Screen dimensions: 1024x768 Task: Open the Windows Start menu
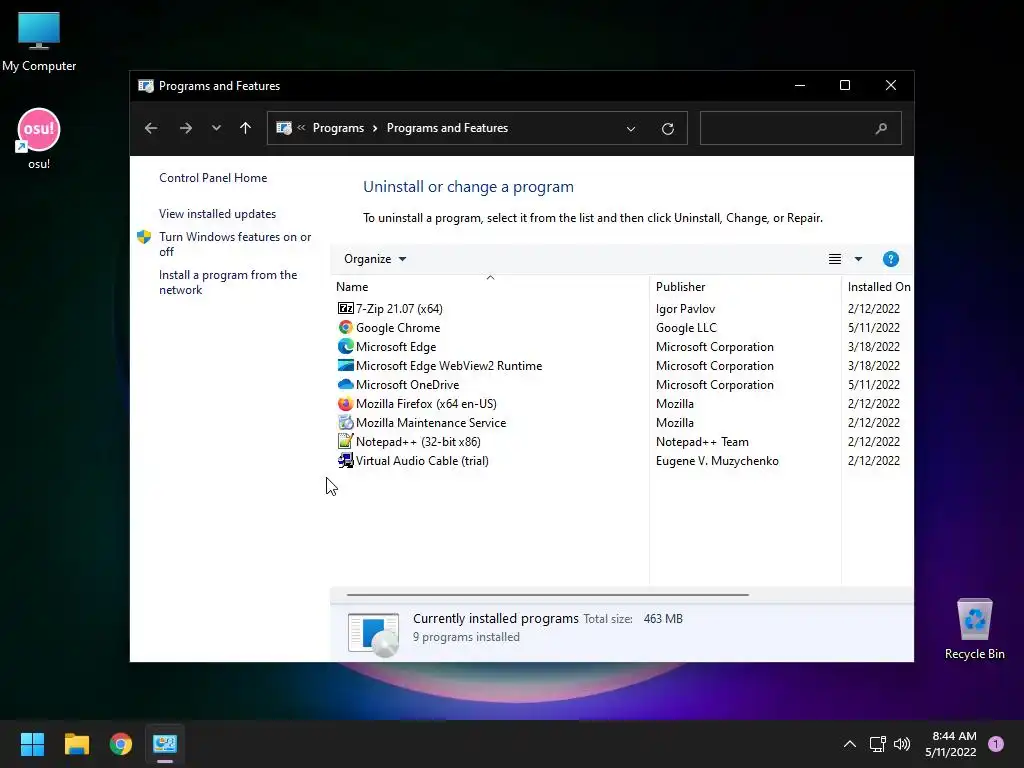point(32,744)
